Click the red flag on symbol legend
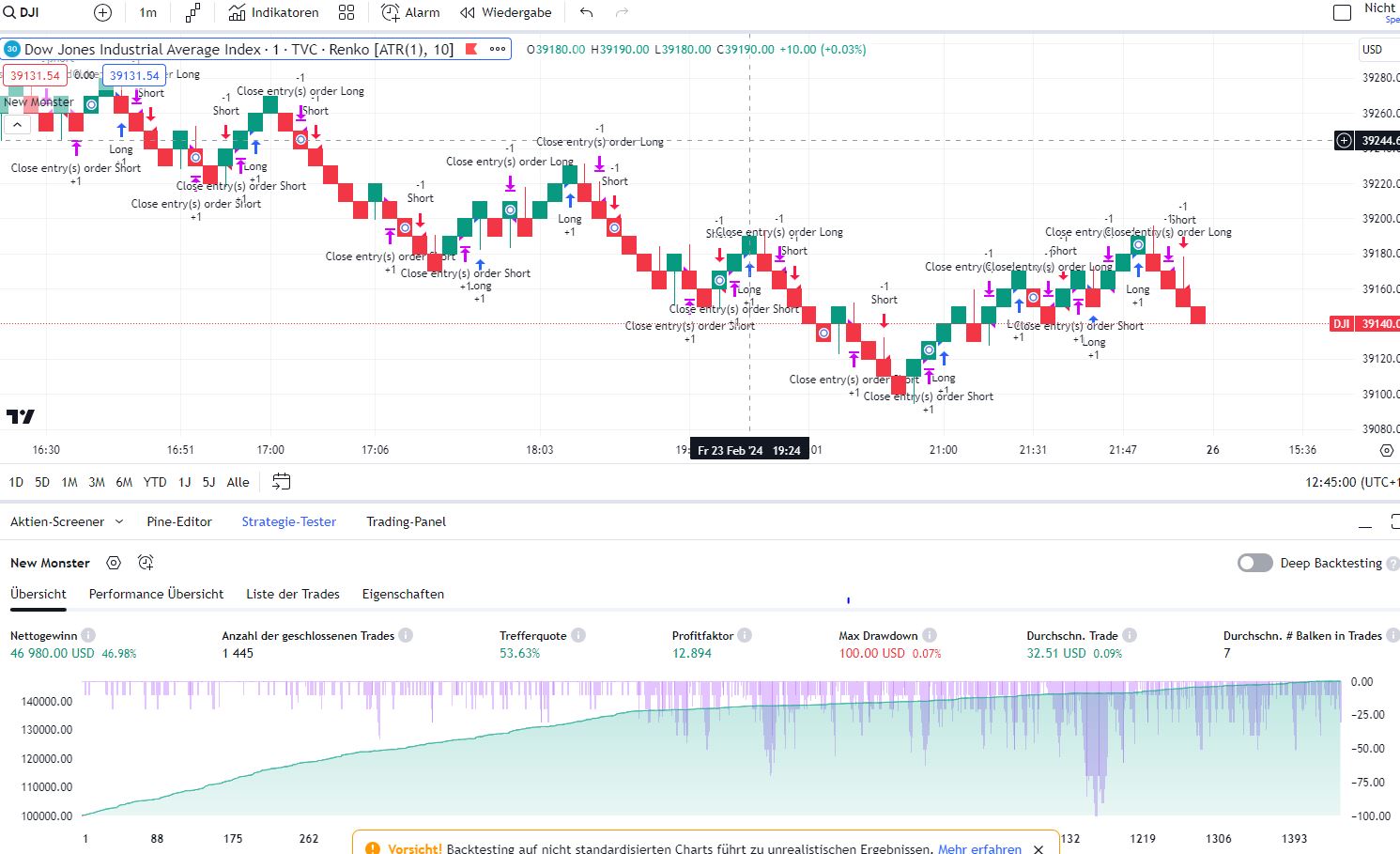1400x854 pixels. pyautogui.click(x=471, y=49)
